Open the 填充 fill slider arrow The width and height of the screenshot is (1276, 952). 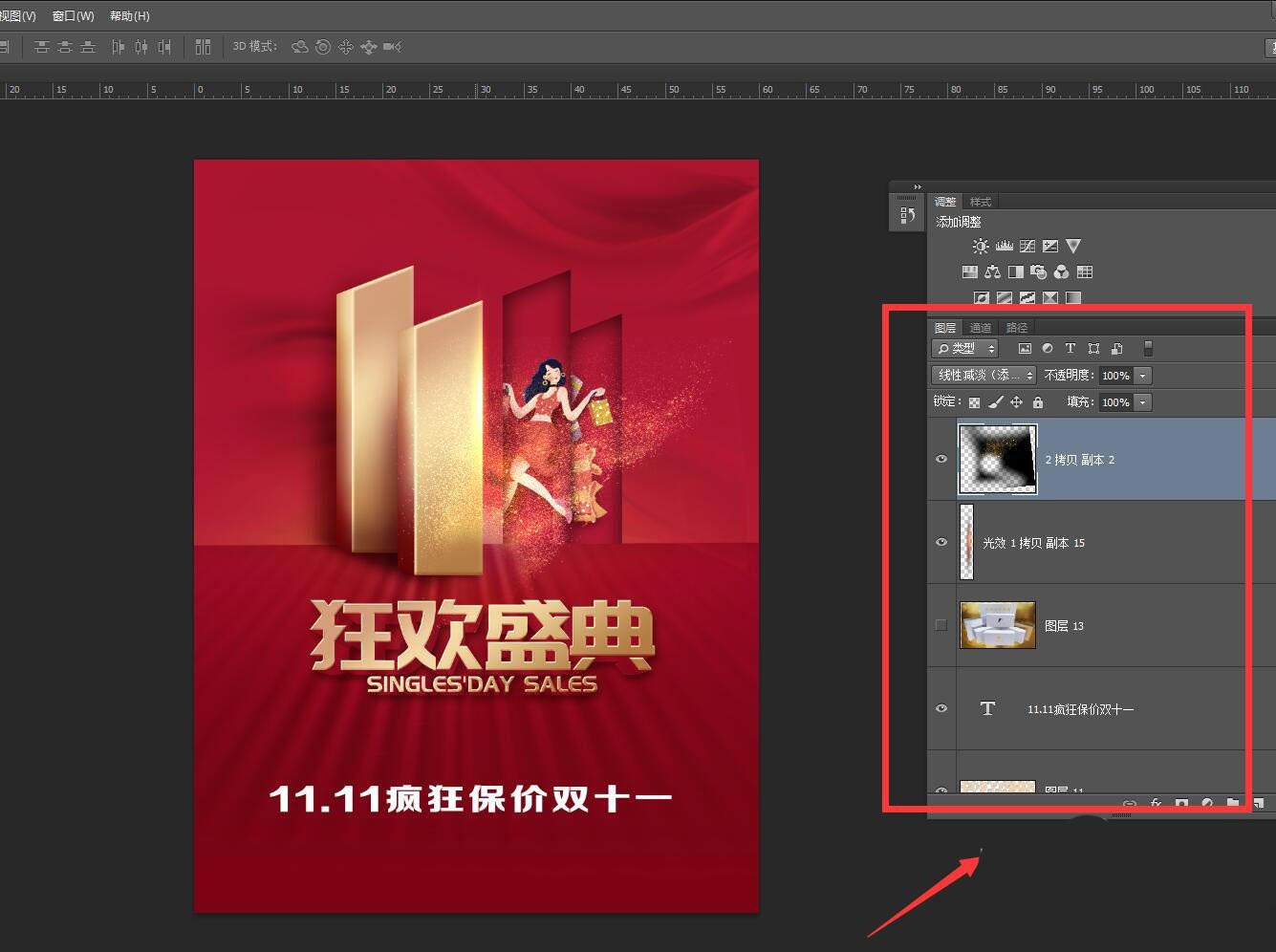tap(1143, 402)
